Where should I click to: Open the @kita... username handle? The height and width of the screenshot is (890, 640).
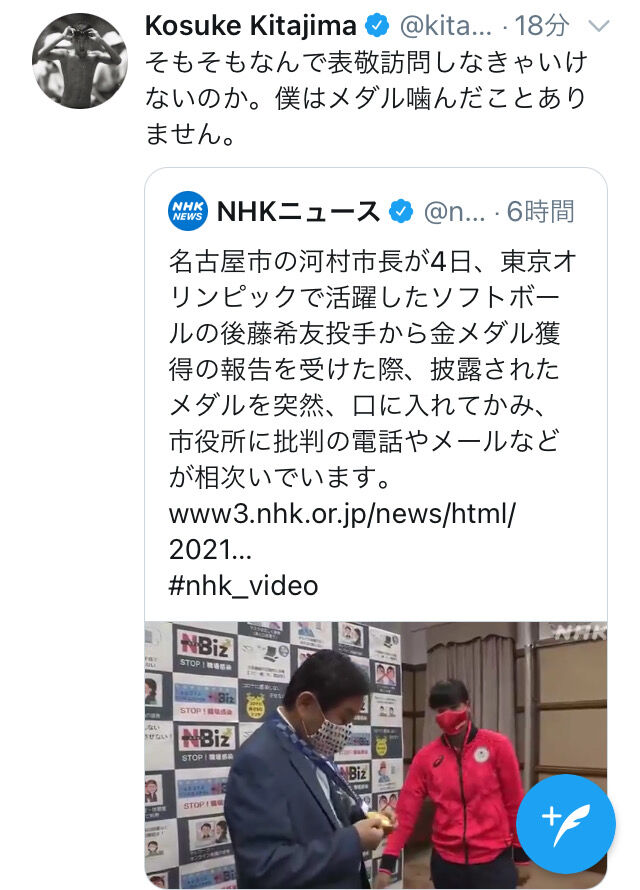click(446, 26)
